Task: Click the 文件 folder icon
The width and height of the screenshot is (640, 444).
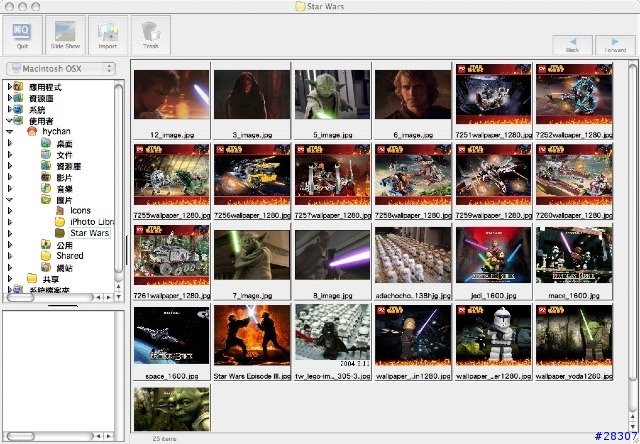Action: point(46,155)
